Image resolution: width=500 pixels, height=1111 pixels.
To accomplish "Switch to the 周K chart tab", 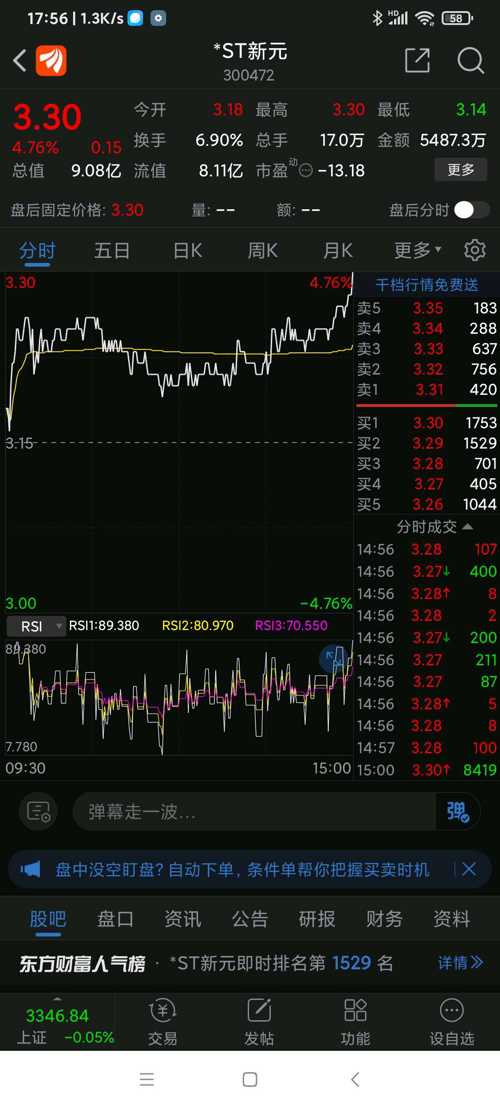I will point(263,250).
